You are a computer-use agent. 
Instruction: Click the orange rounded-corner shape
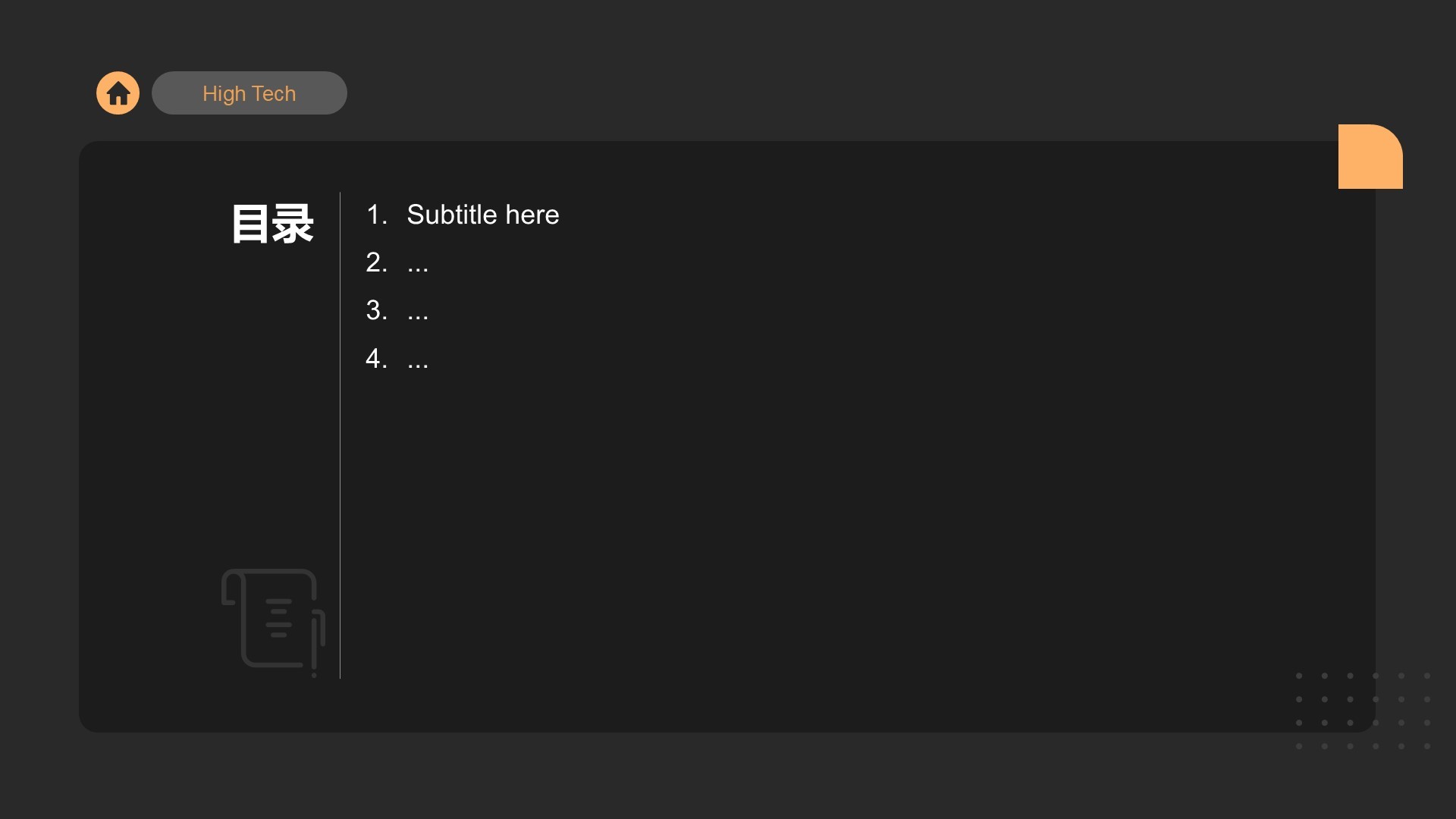(x=1370, y=157)
